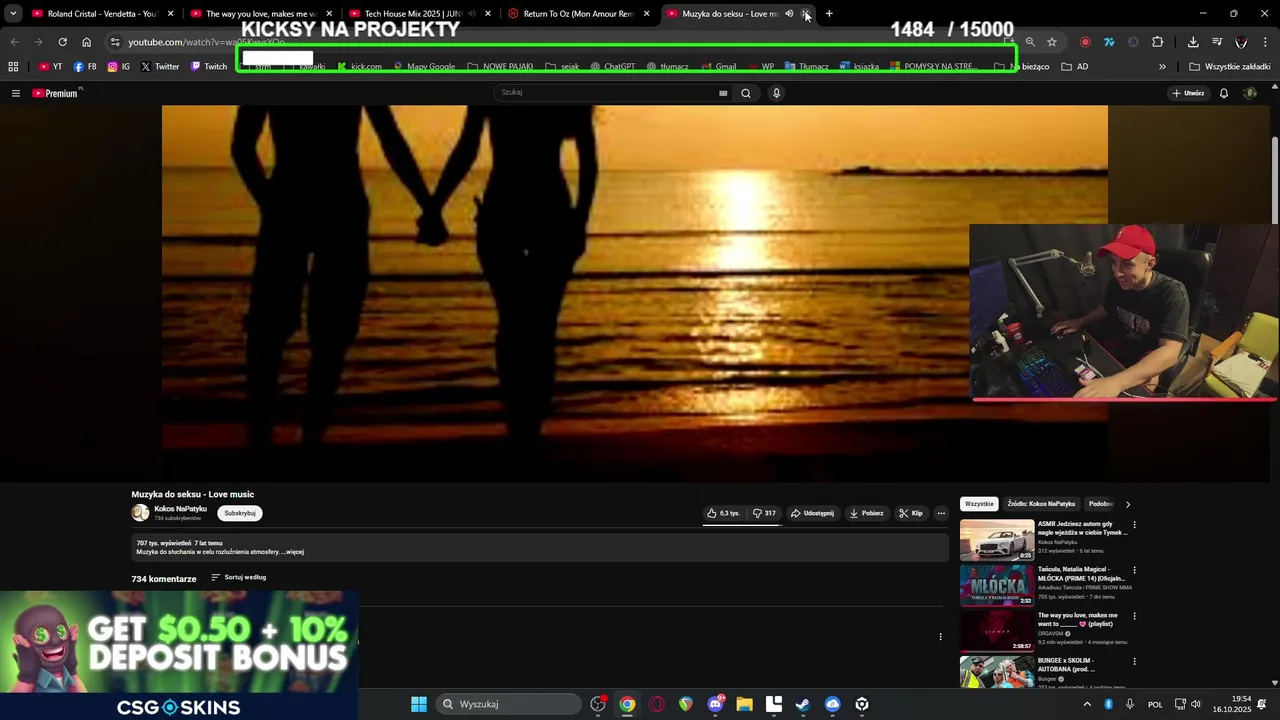Show next category chips with the arrow
Screen dimensions: 1280x720
pos(1128,504)
